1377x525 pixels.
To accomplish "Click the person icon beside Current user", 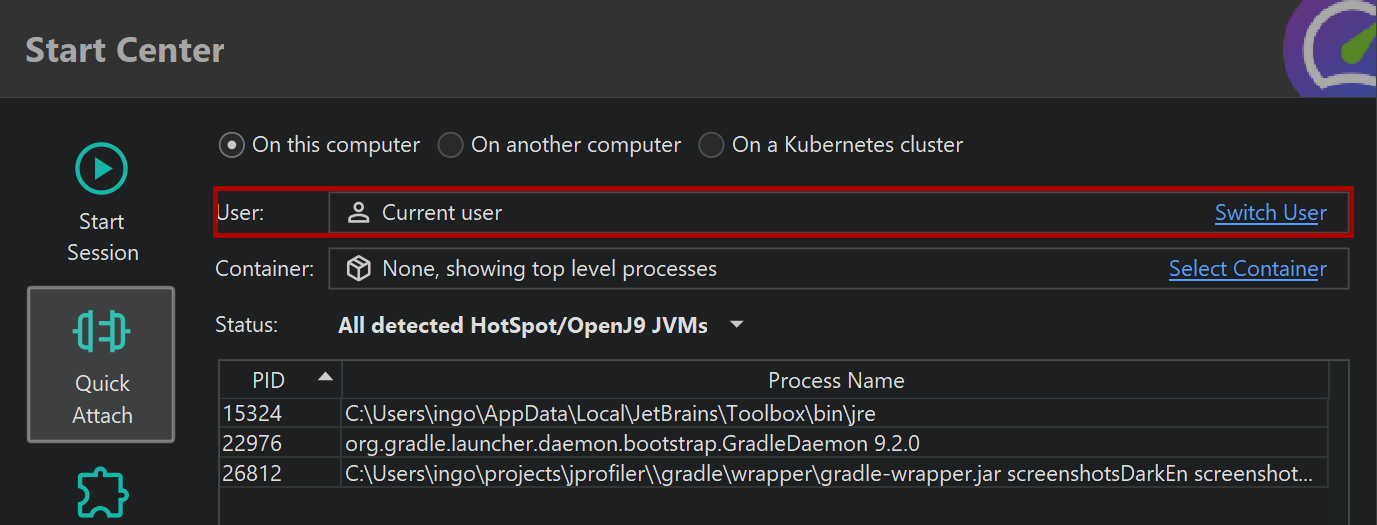I will [x=358, y=213].
